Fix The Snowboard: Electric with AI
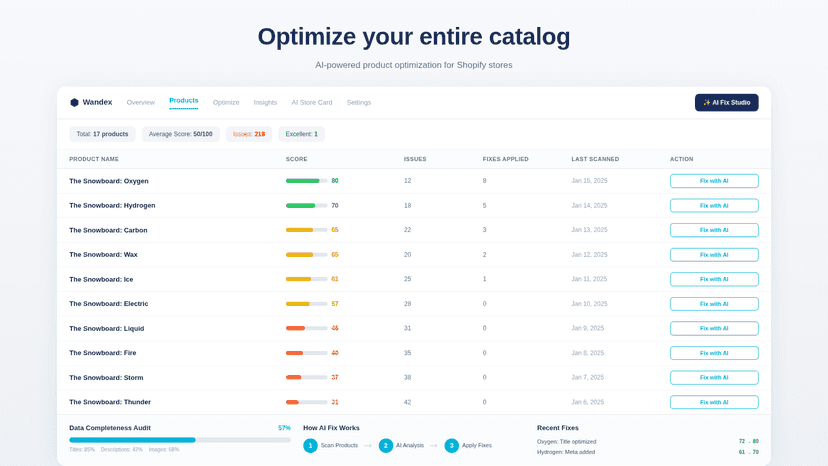828x466 pixels. tap(714, 304)
